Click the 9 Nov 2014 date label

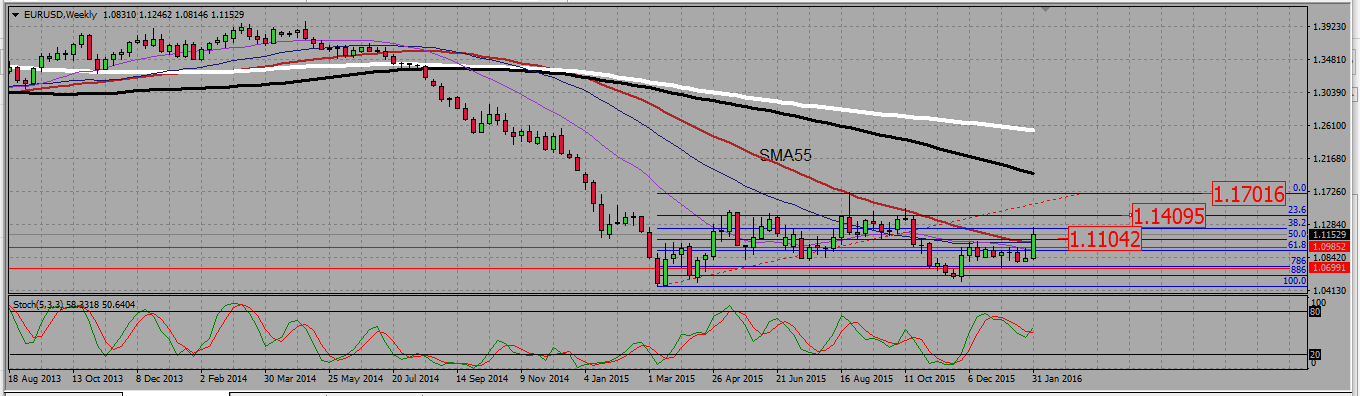point(545,380)
